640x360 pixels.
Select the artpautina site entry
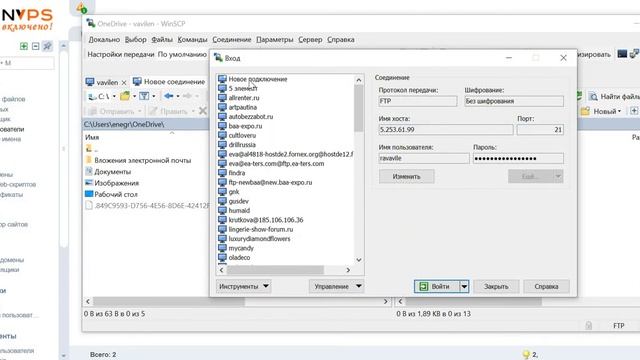(242, 107)
